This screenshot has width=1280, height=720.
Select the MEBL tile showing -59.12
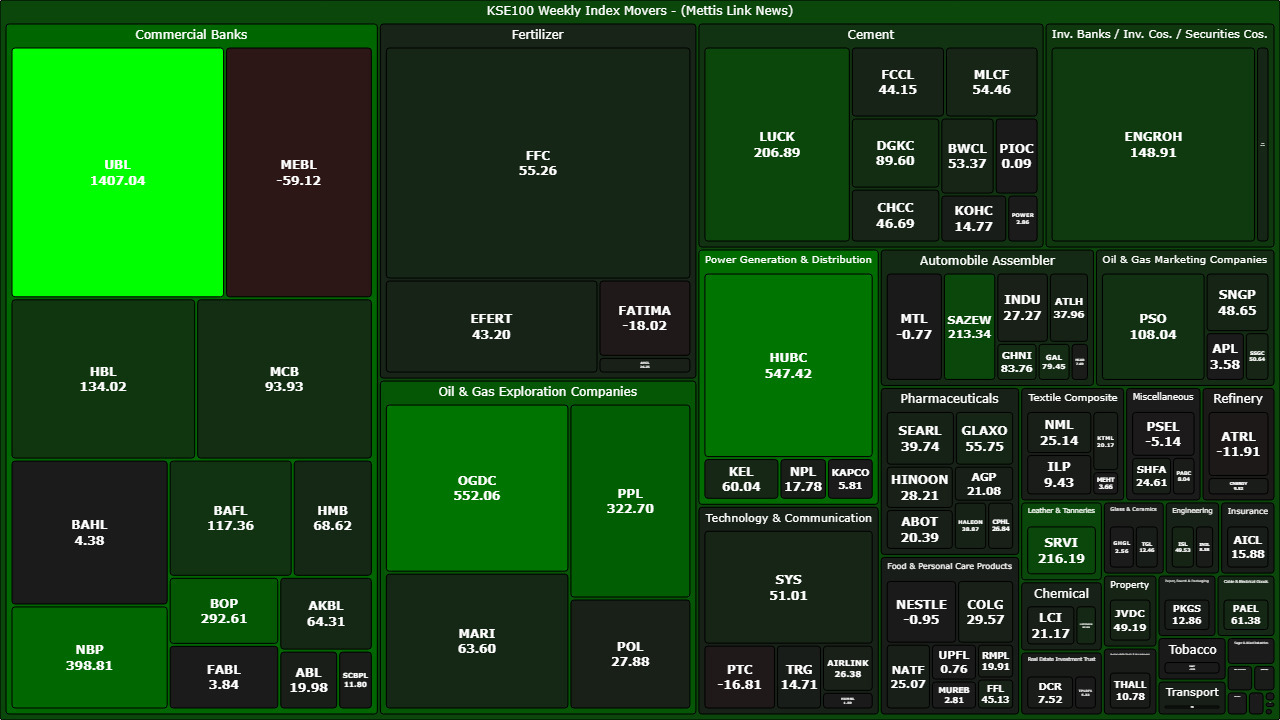(x=298, y=172)
